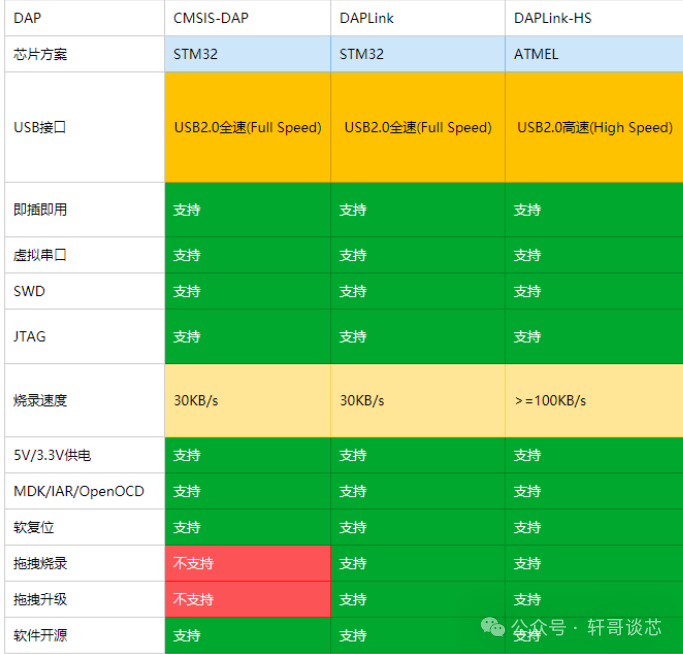Click the 软件开源 row label
The width and height of the screenshot is (683, 654).
pos(85,636)
